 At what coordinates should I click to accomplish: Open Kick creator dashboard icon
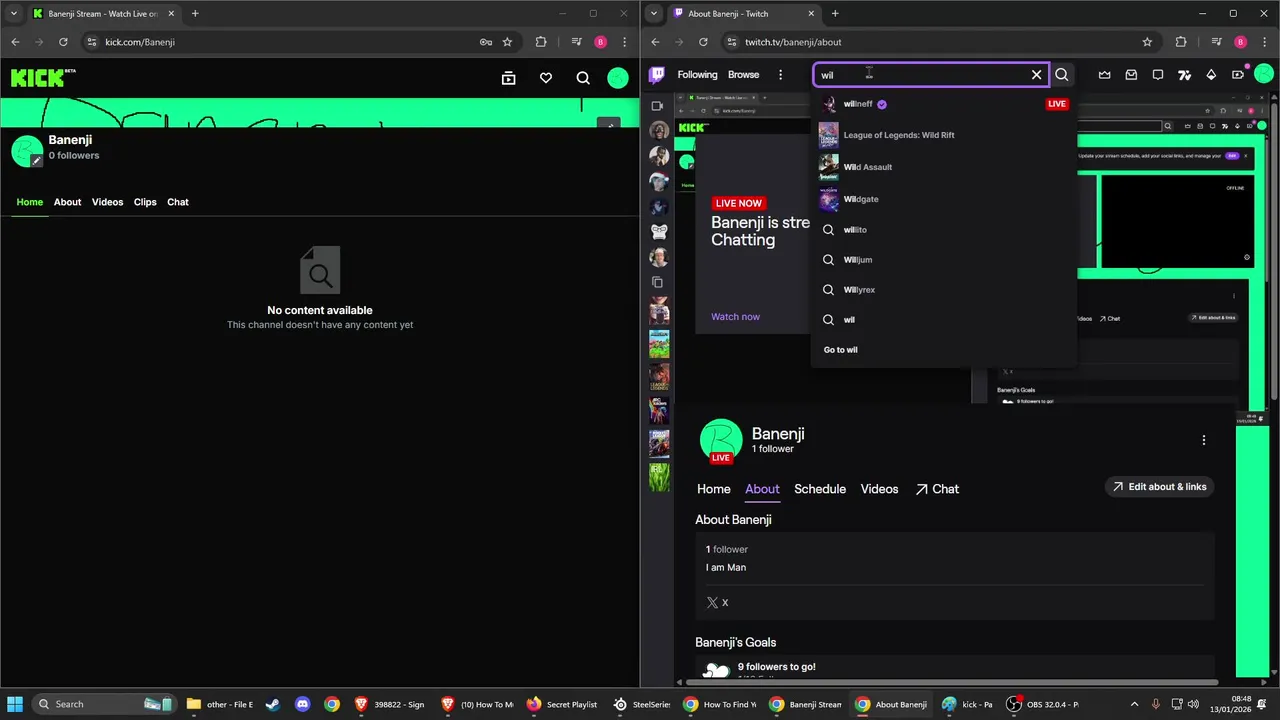tap(508, 78)
